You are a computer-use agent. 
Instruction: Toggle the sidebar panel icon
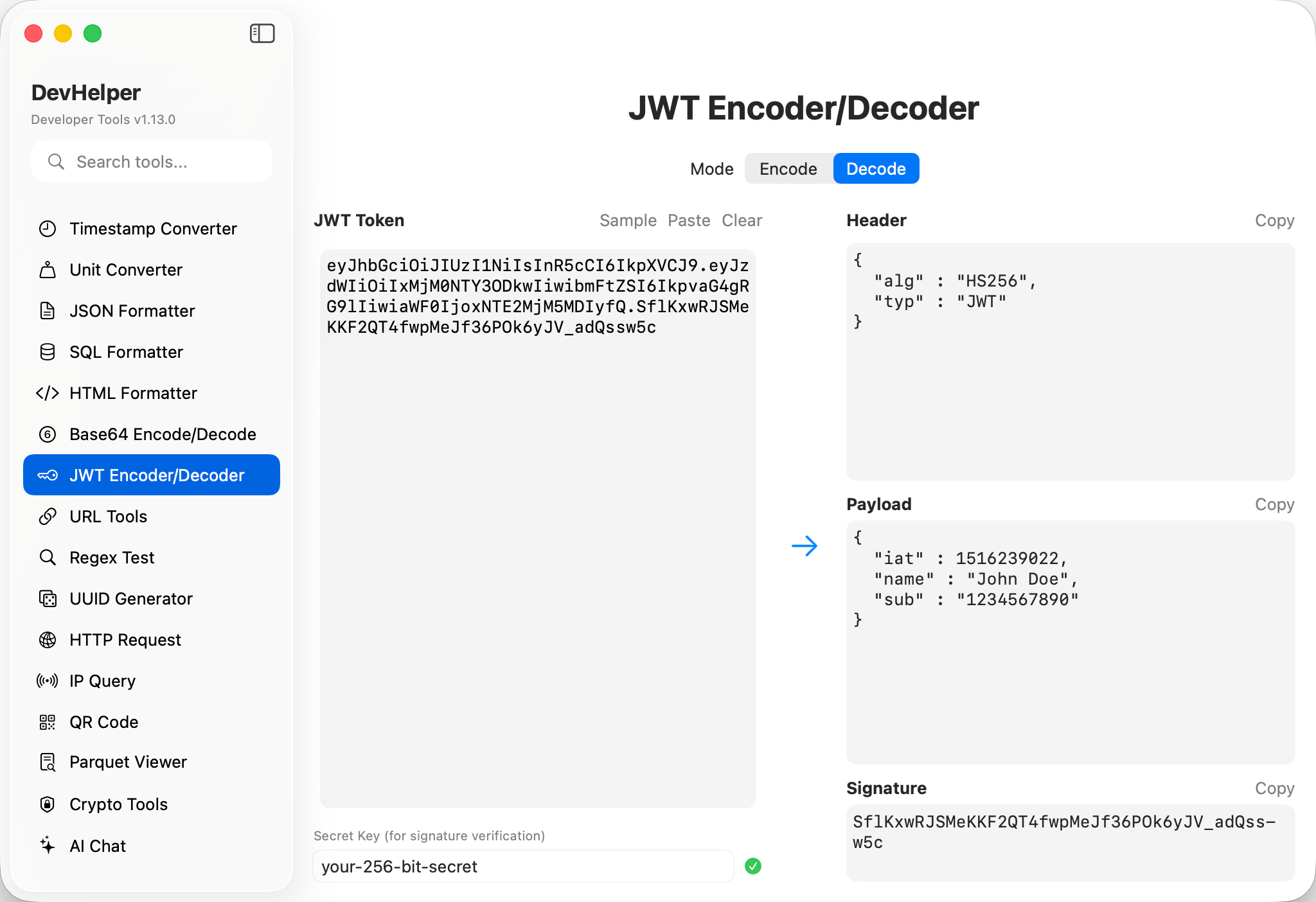pos(262,33)
